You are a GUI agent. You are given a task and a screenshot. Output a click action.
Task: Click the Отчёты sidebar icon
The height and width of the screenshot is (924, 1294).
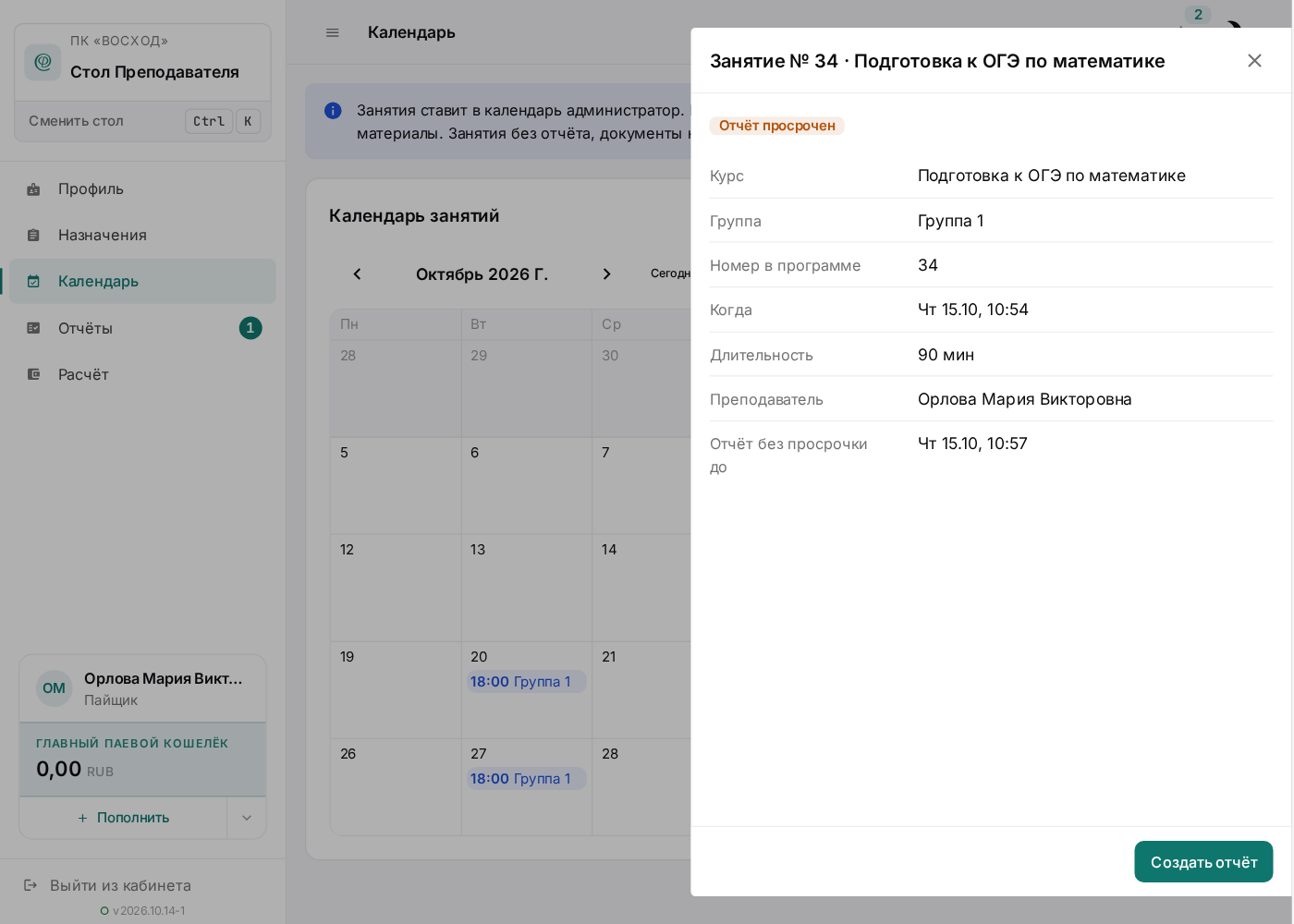tap(33, 328)
